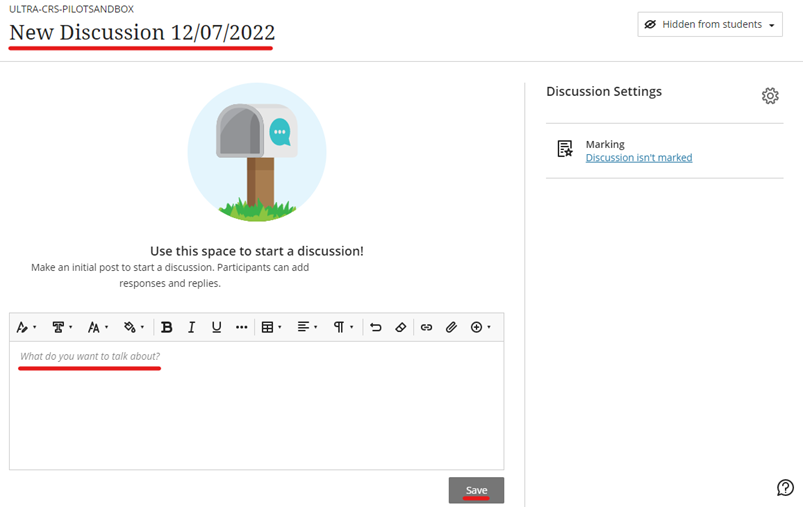Open text alignment options

click(x=303, y=327)
